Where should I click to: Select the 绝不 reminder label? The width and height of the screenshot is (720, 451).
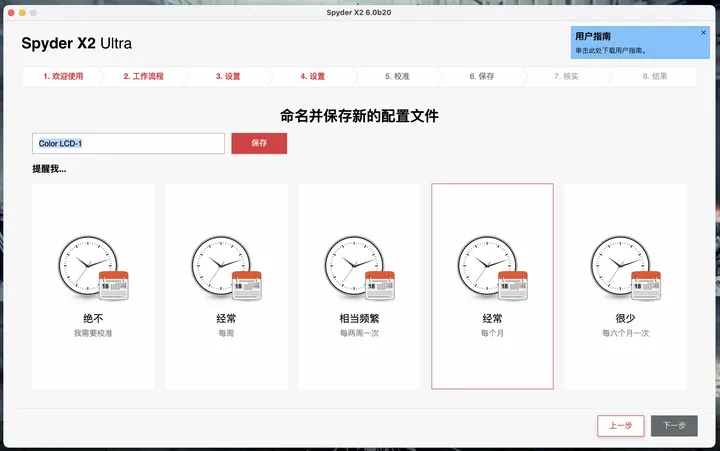(x=93, y=318)
